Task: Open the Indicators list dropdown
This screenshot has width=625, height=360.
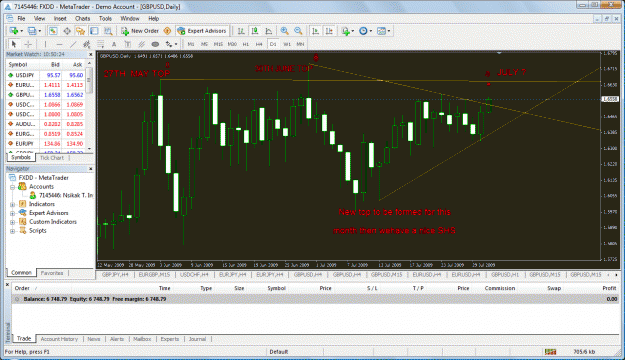Action: [x=353, y=31]
